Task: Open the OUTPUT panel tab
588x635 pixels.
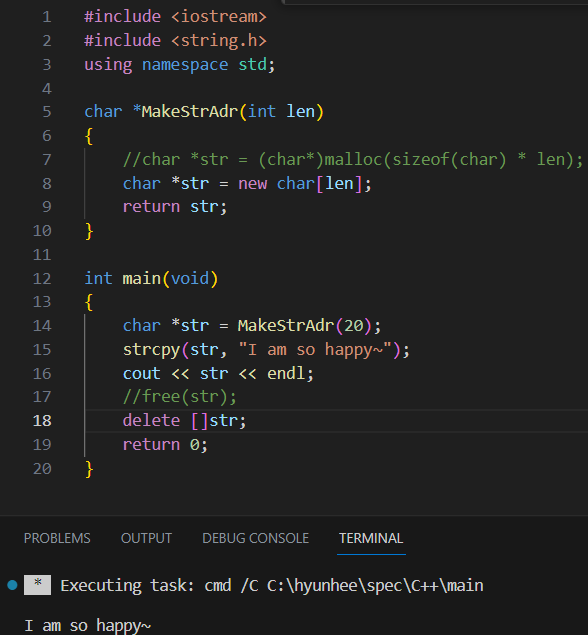Action: coord(146,538)
